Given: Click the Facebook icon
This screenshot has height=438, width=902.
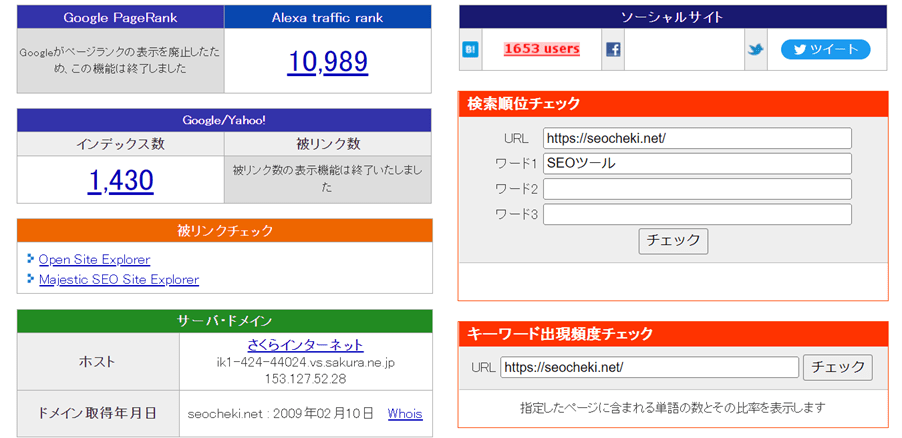Looking at the screenshot, I should pyautogui.click(x=613, y=49).
